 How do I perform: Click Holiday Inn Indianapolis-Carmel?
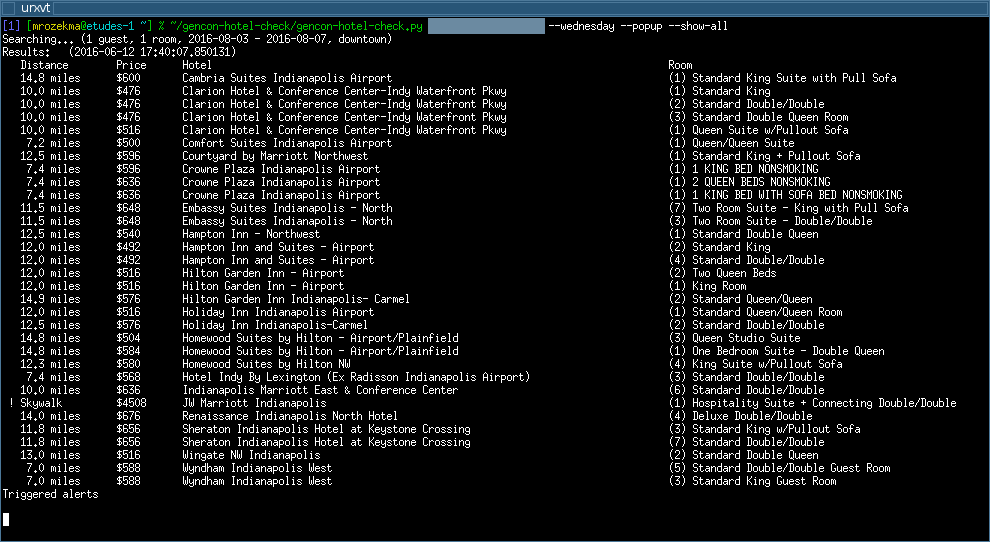[275, 325]
